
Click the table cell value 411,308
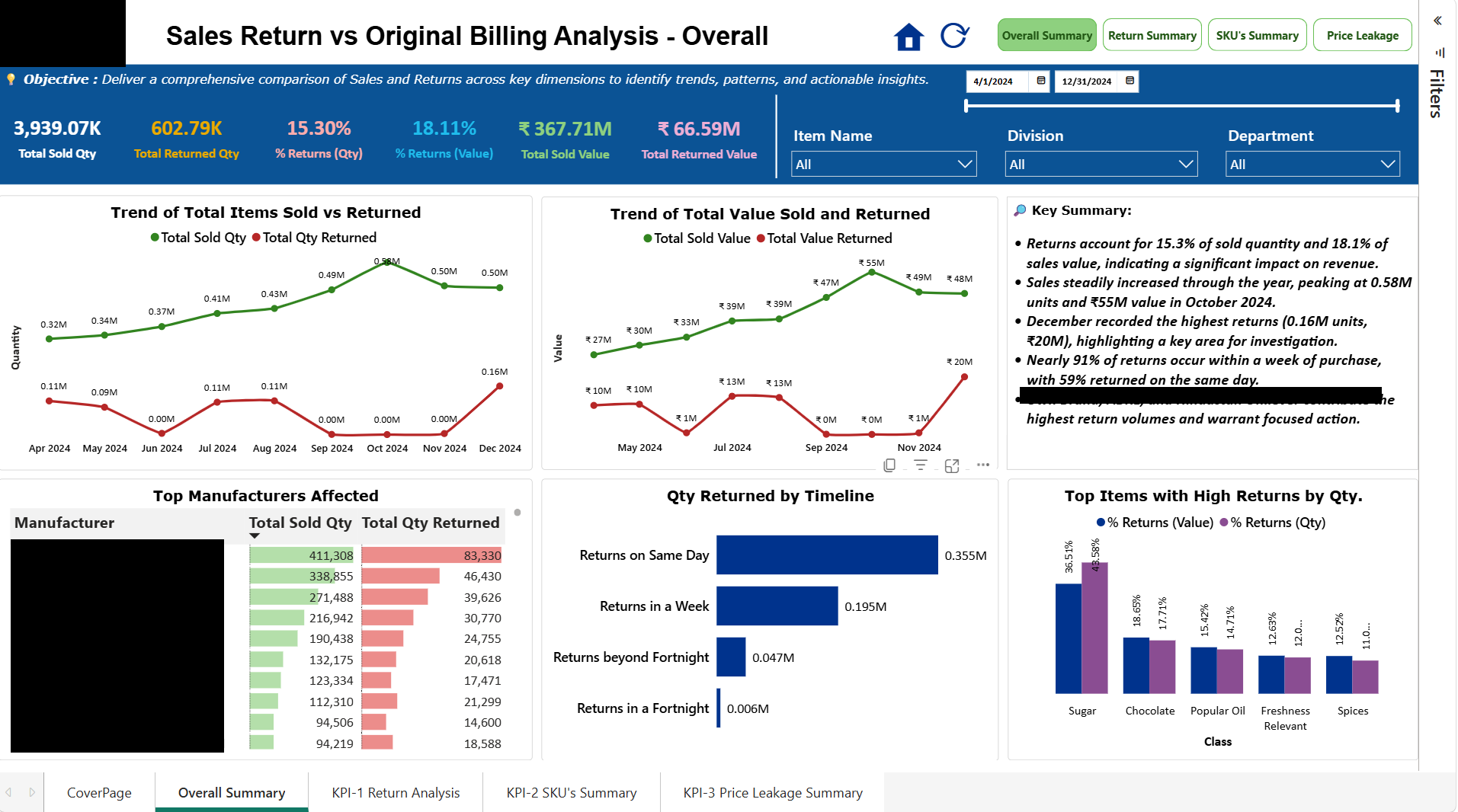click(331, 556)
